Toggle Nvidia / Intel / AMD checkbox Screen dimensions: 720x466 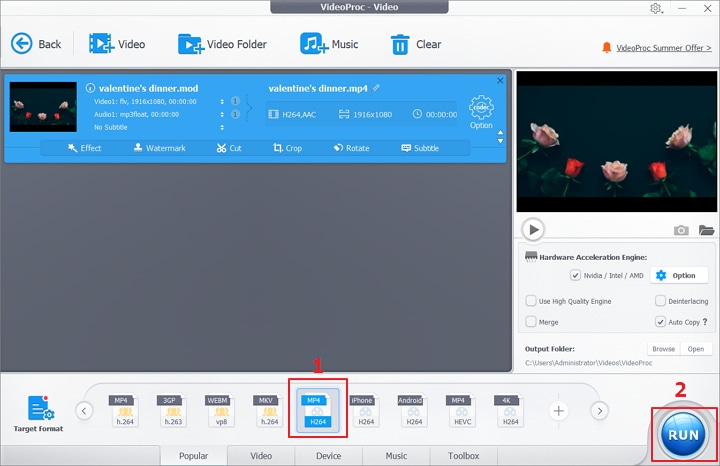tap(575, 275)
